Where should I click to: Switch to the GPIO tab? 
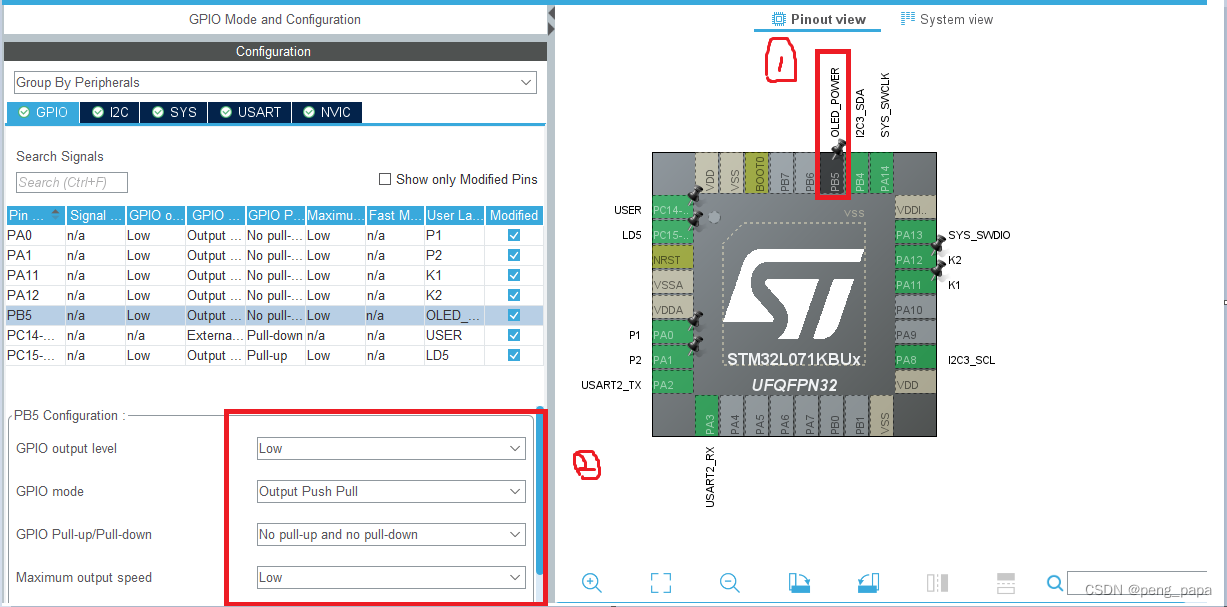(43, 112)
